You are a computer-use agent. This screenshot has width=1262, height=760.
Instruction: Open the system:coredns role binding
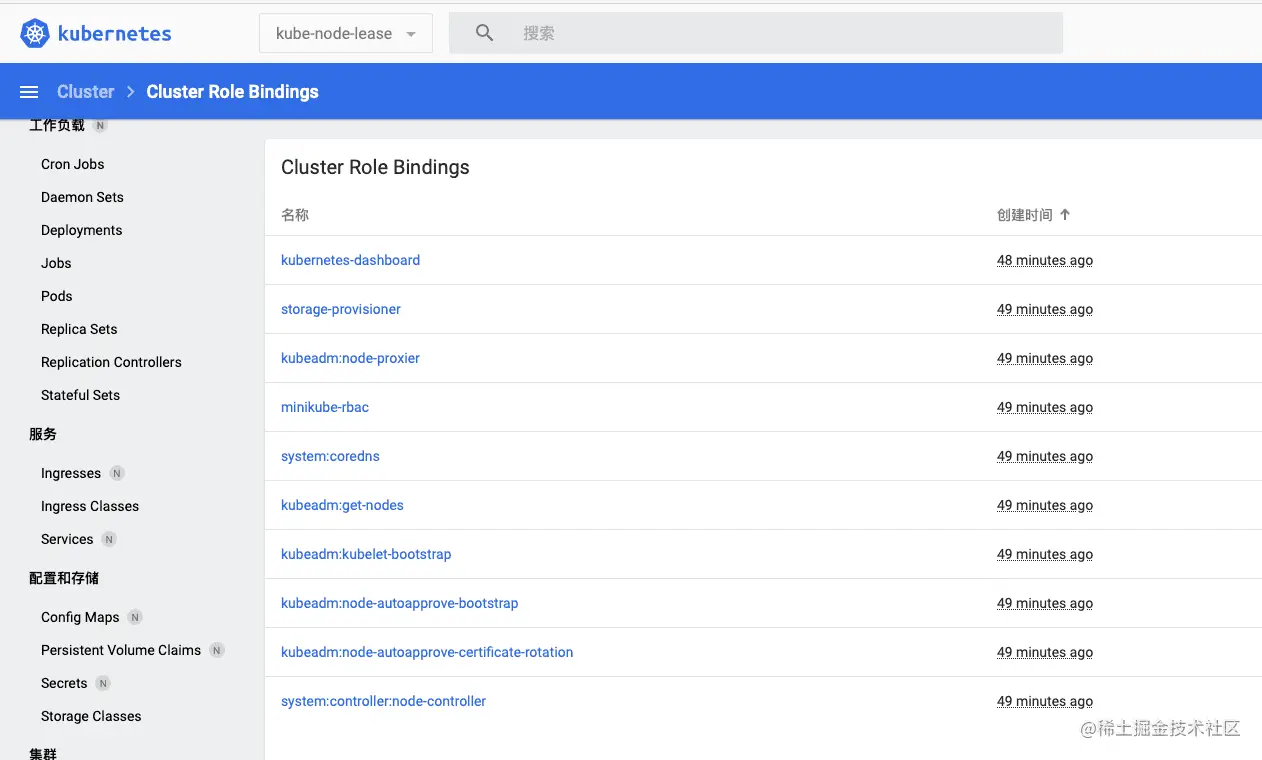pyautogui.click(x=330, y=456)
